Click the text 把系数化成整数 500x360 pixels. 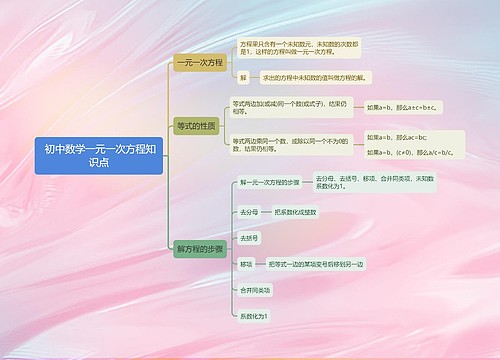[295, 212]
